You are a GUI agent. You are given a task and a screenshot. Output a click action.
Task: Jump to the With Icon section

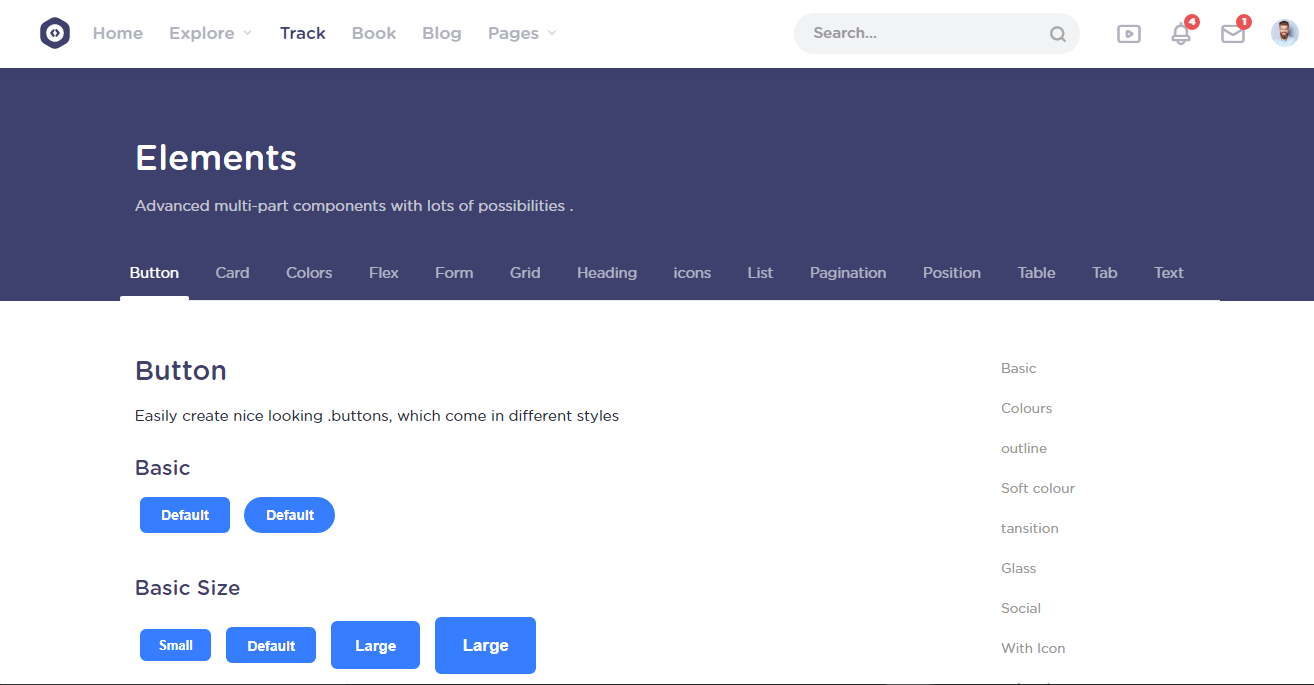(1032, 648)
